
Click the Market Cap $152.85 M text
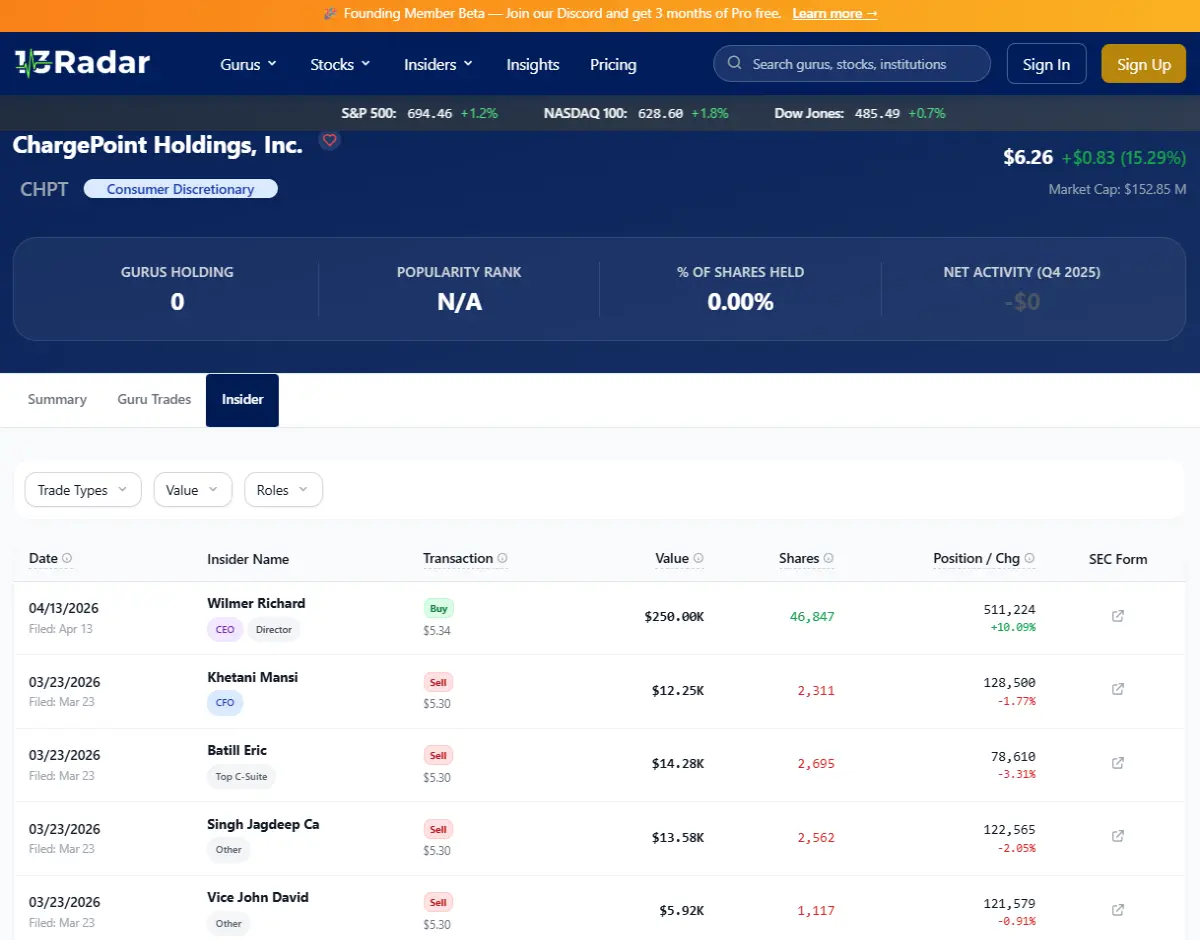(1117, 189)
